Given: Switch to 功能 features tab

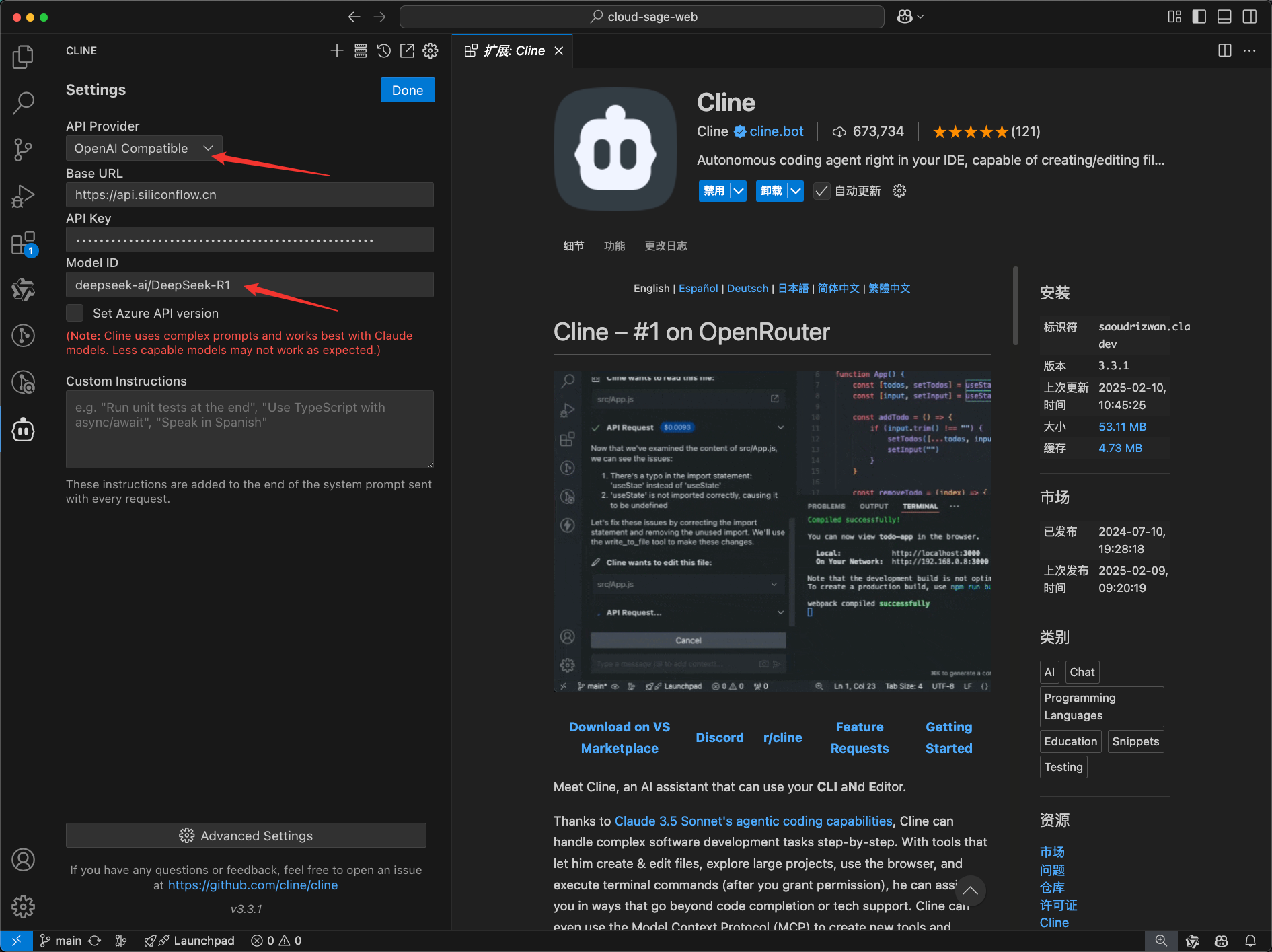Looking at the screenshot, I should pos(614,246).
